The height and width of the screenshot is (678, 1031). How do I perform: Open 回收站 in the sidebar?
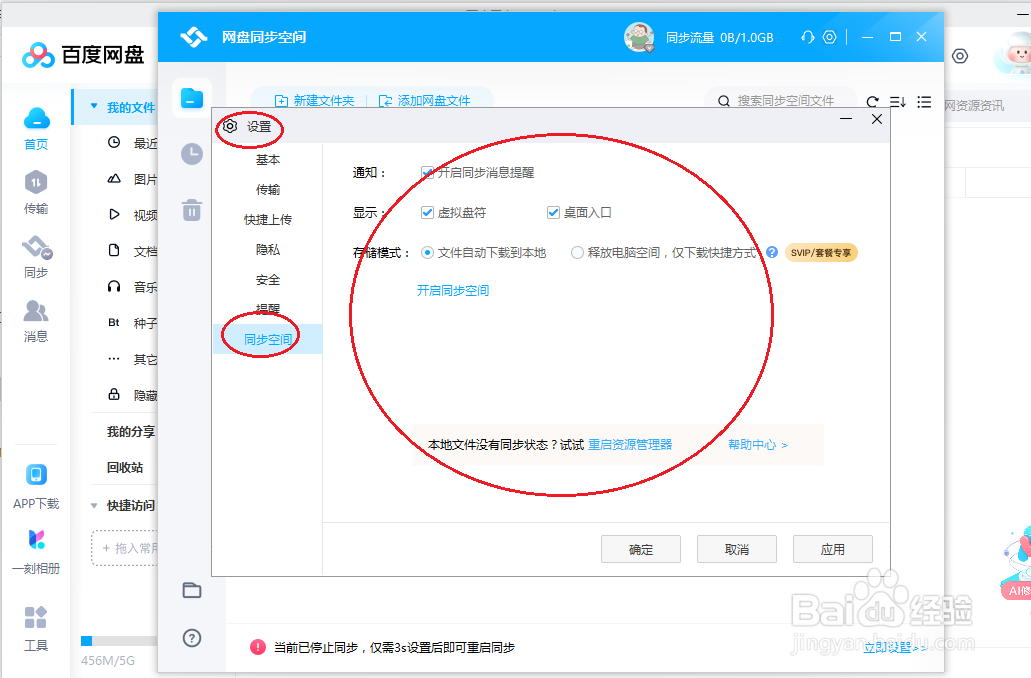pos(125,468)
